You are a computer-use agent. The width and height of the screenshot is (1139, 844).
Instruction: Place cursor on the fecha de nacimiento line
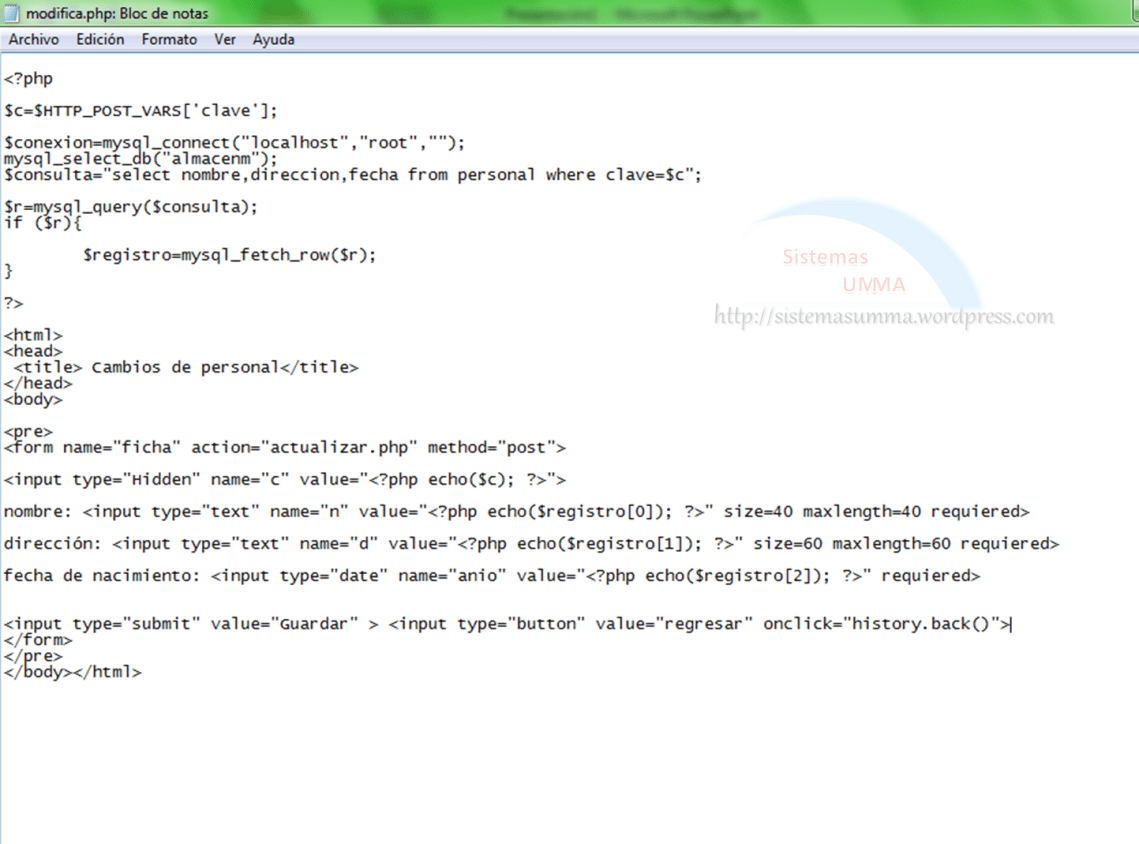491,575
